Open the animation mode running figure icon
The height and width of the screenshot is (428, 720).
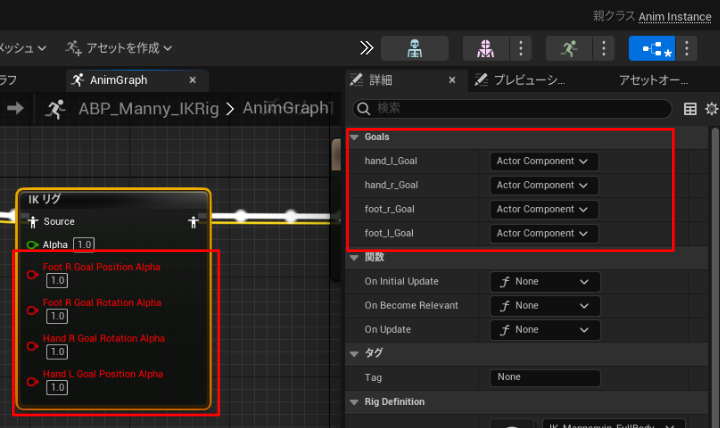(x=568, y=48)
